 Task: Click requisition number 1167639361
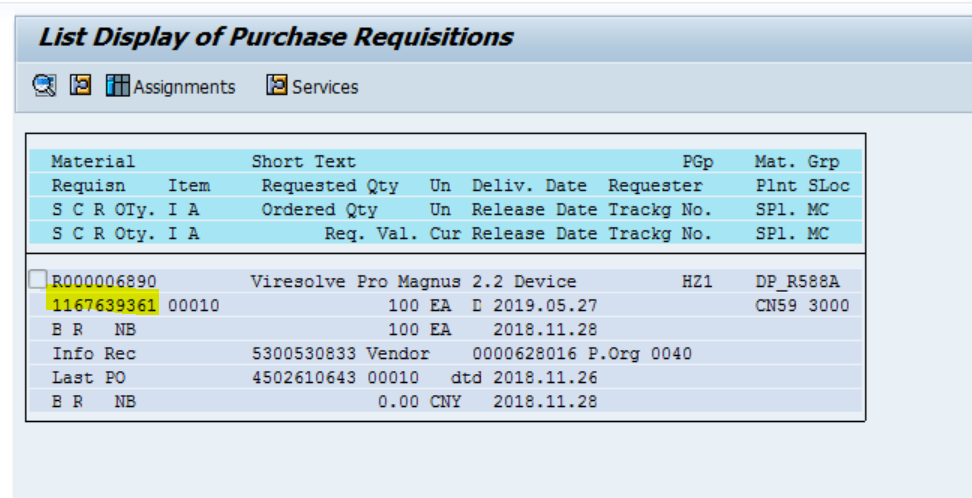click(104, 306)
